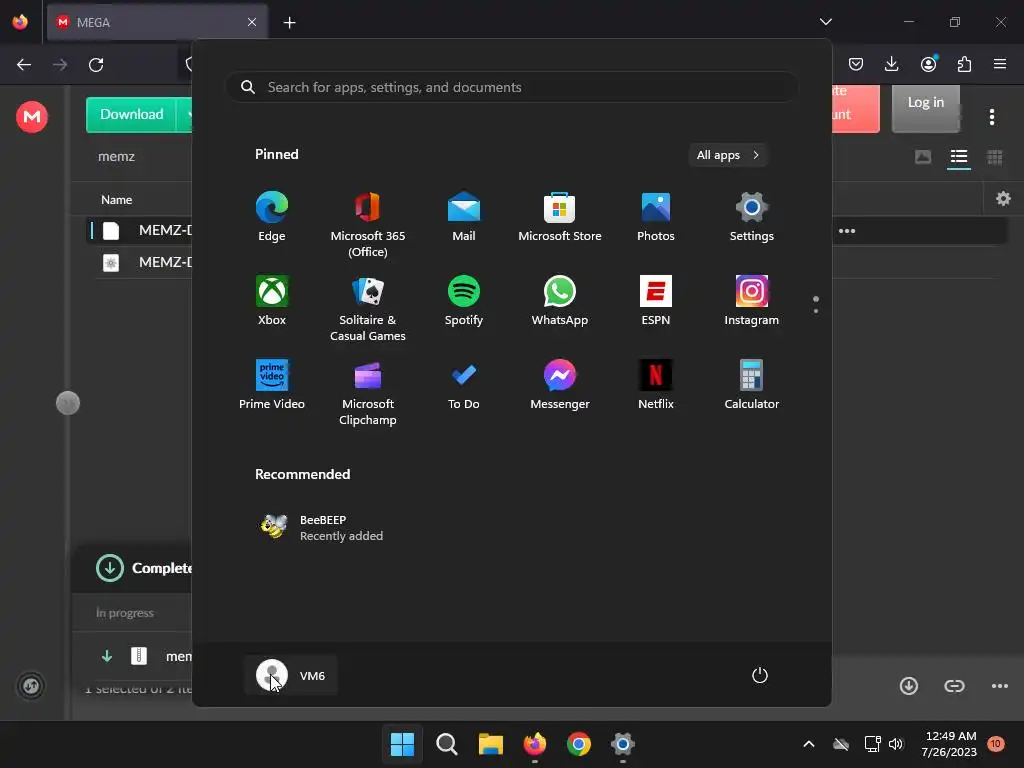Open the Mail app
The height and width of the screenshot is (768, 1024).
(x=464, y=217)
